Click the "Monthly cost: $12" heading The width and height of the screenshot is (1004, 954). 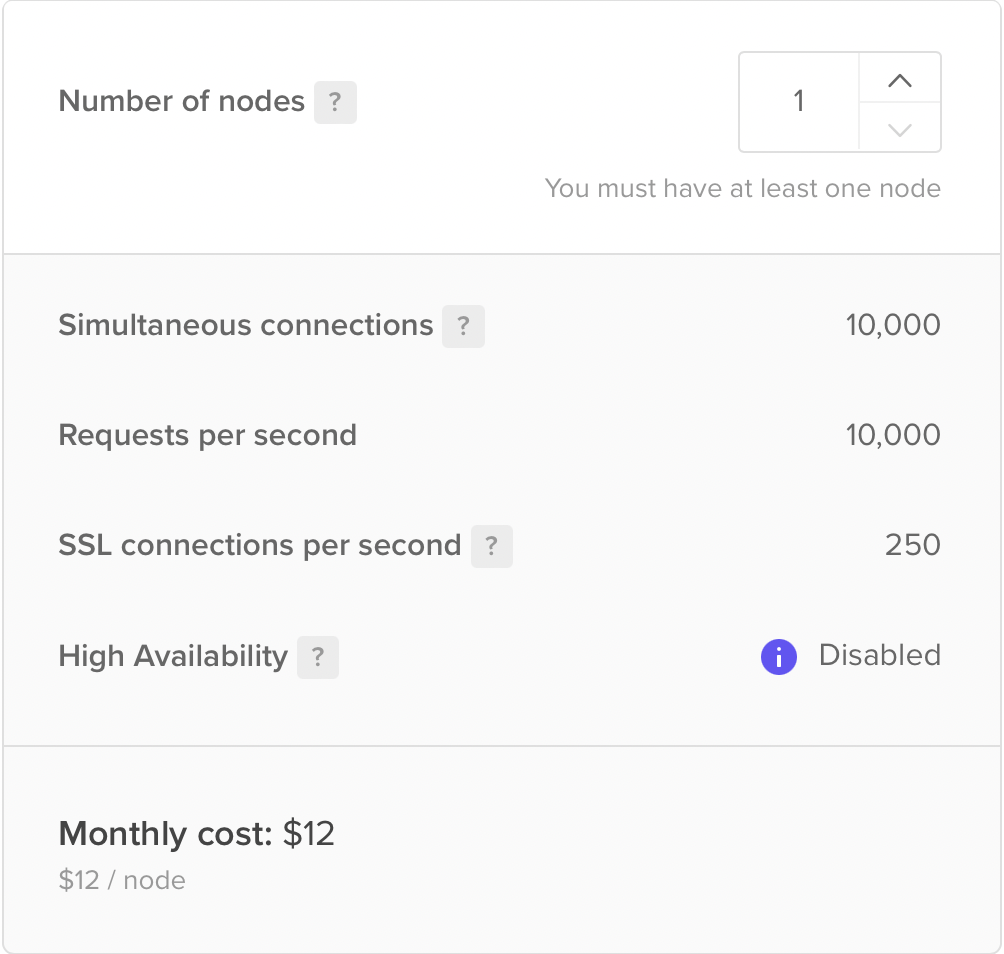click(x=197, y=834)
